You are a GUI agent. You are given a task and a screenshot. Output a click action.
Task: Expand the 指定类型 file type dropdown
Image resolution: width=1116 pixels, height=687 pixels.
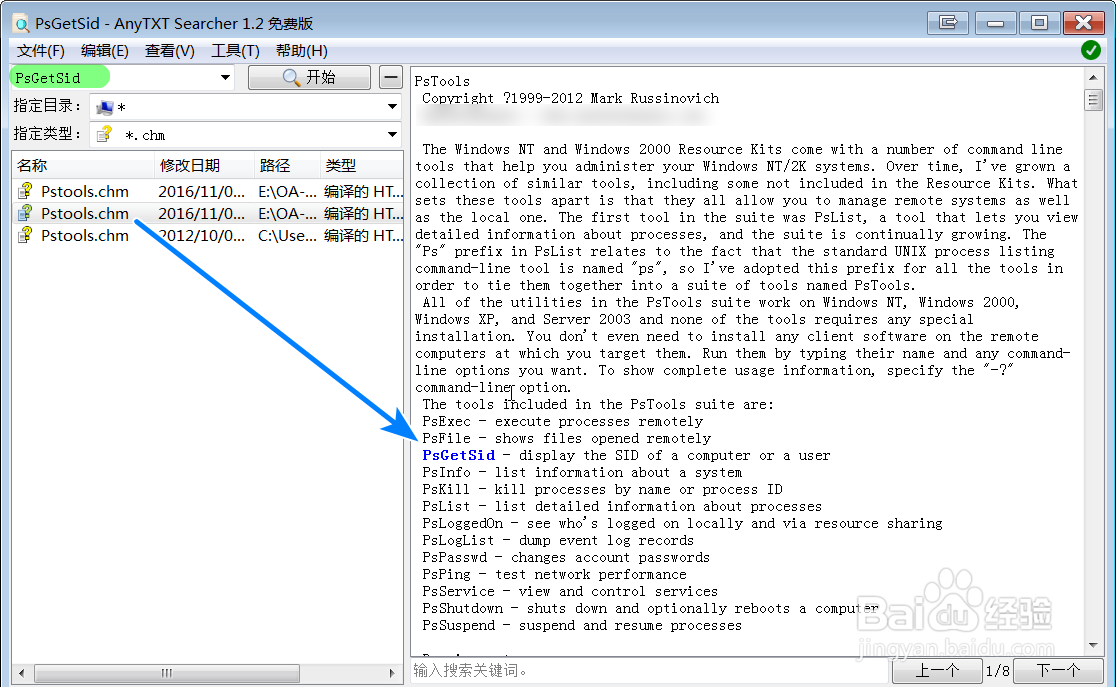click(x=392, y=134)
